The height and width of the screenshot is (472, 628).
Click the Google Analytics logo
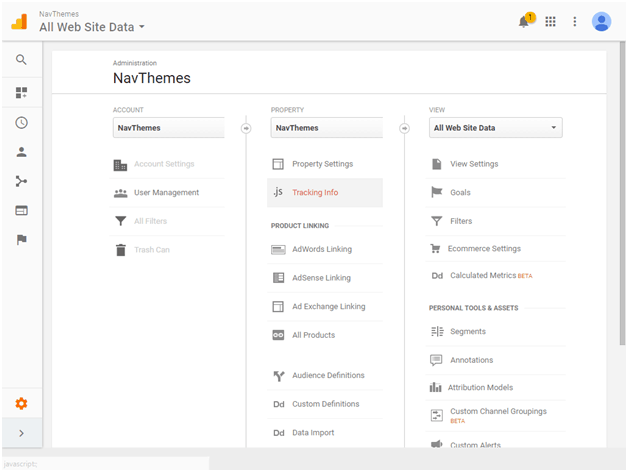[19, 22]
